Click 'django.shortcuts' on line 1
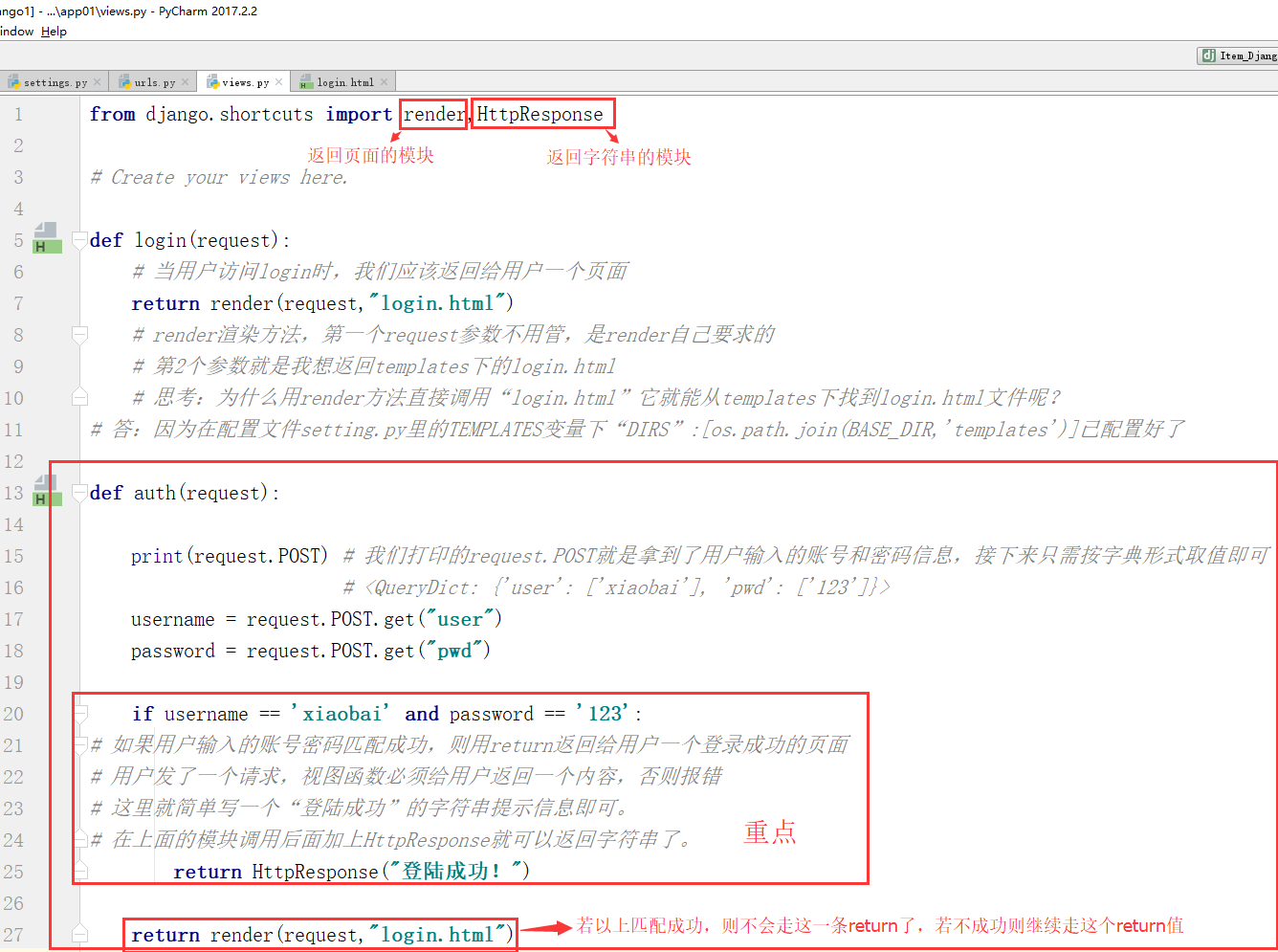The width and height of the screenshot is (1278, 952). (230, 114)
